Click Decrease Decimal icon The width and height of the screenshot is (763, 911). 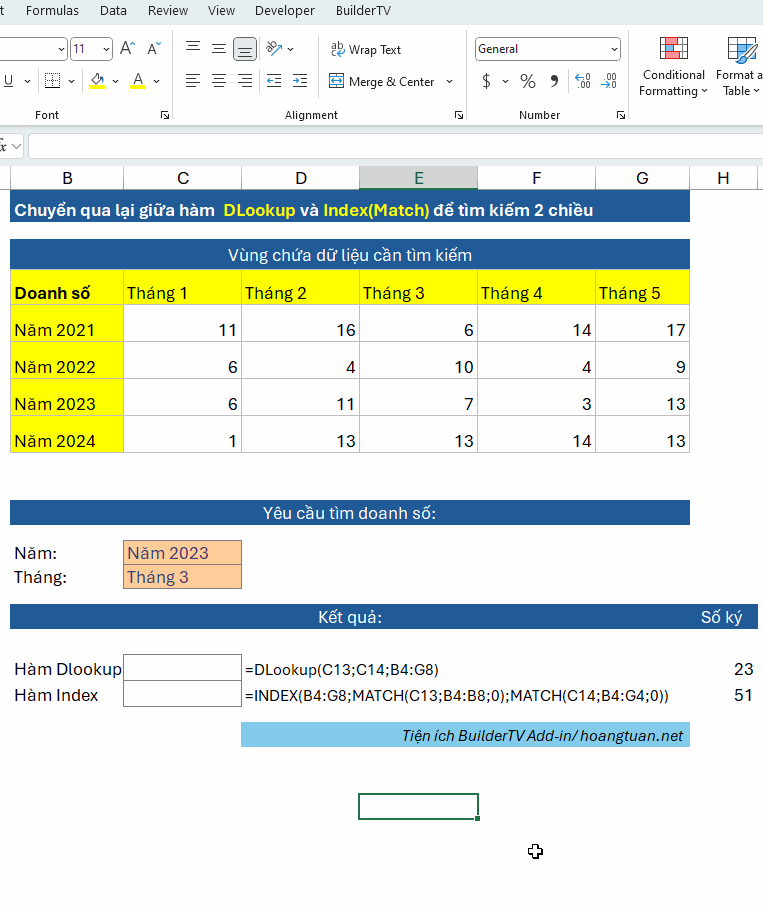point(609,81)
